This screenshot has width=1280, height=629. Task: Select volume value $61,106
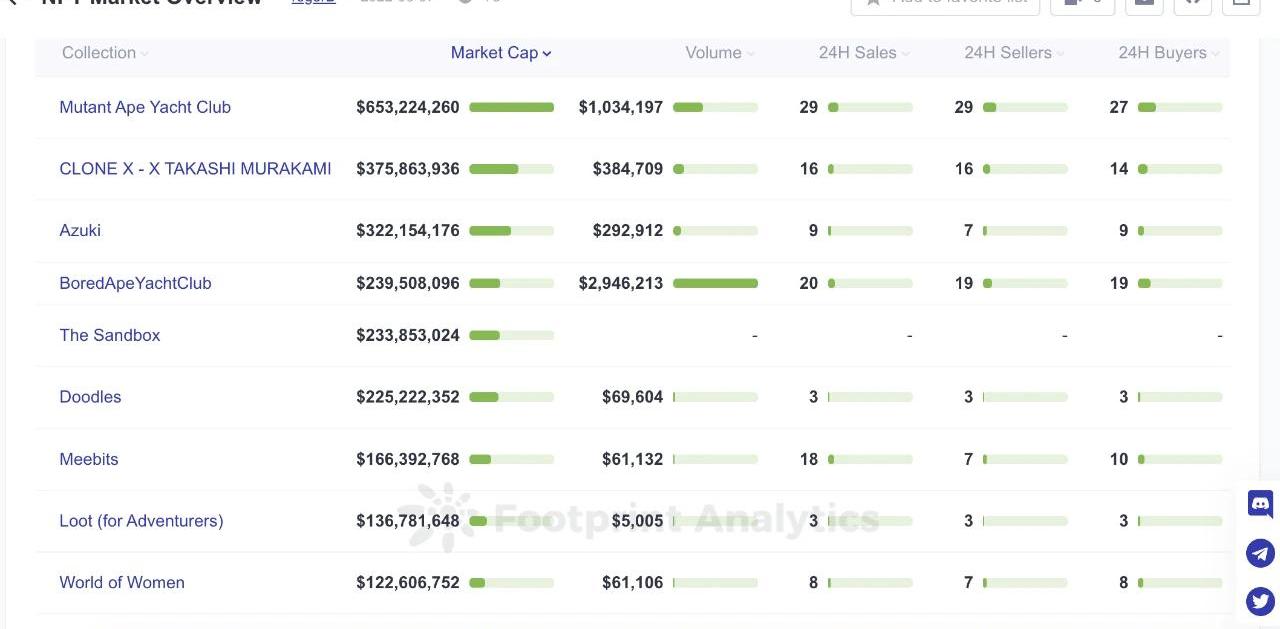click(x=633, y=582)
